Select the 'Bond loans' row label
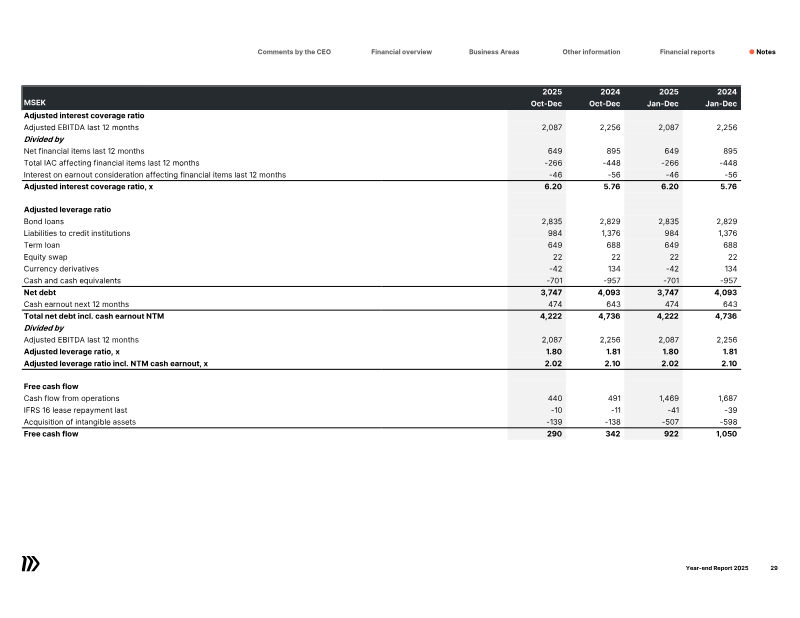The width and height of the screenshot is (800, 618). pos(43,221)
